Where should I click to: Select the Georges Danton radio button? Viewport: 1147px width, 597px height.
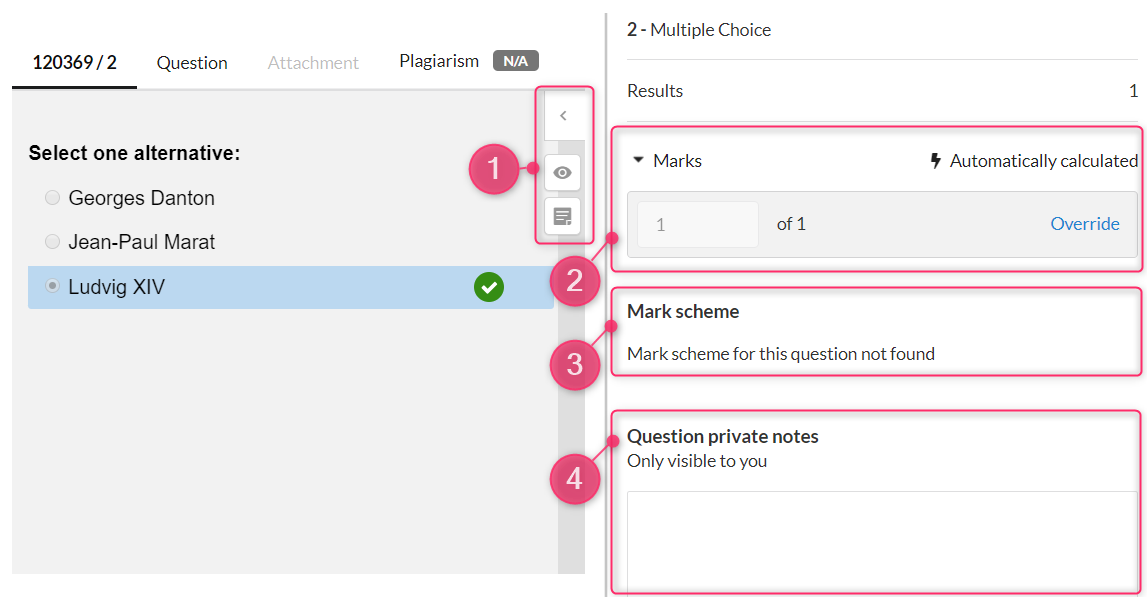[52, 198]
